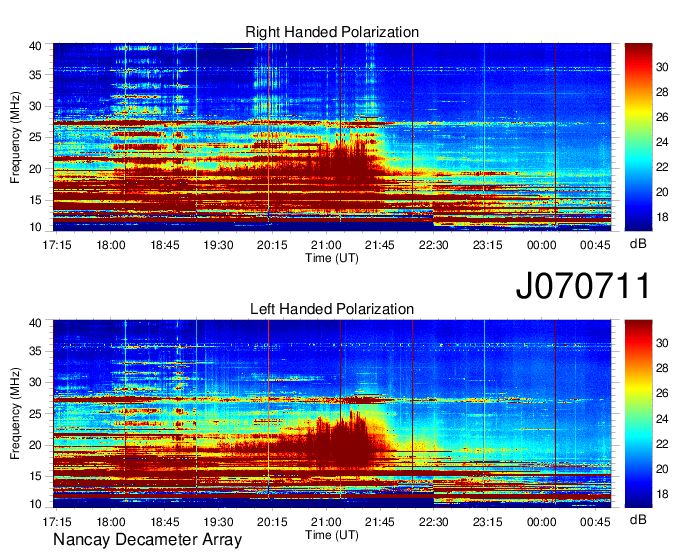This screenshot has width=680, height=552.
Task: Click "21:00" time tick of Right Handed plot
Action: [x=326, y=245]
